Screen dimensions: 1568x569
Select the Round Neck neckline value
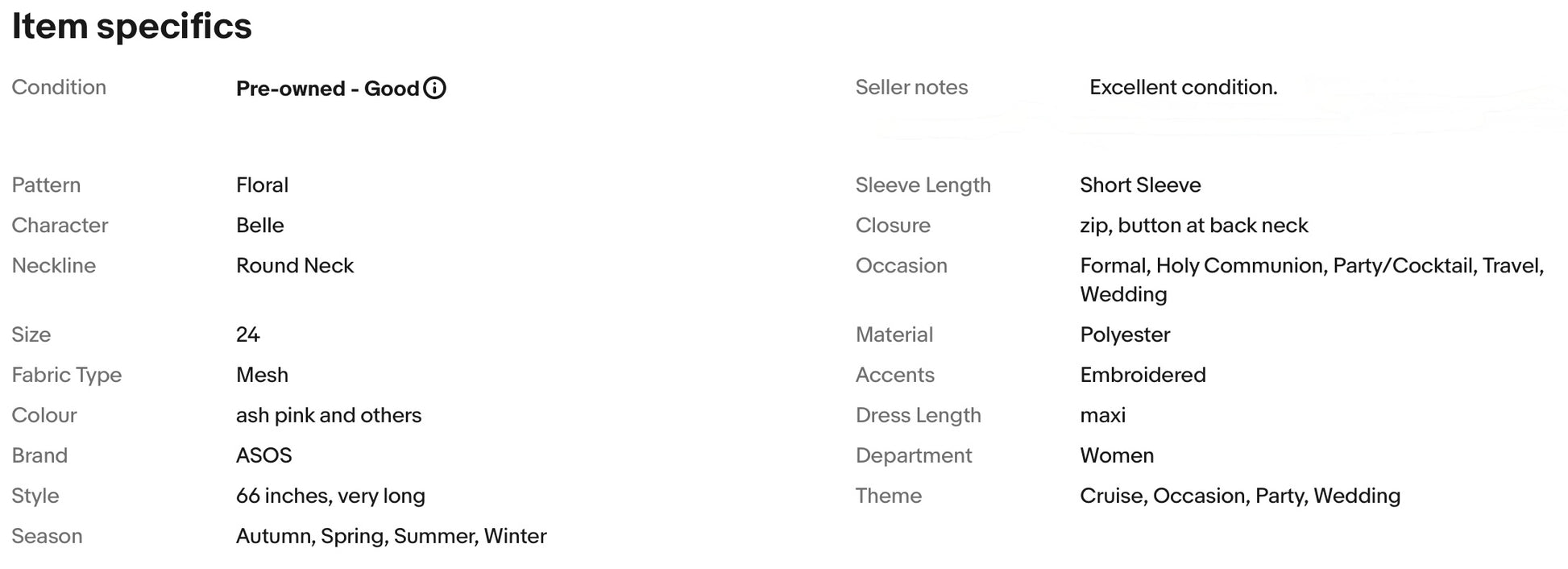(295, 265)
